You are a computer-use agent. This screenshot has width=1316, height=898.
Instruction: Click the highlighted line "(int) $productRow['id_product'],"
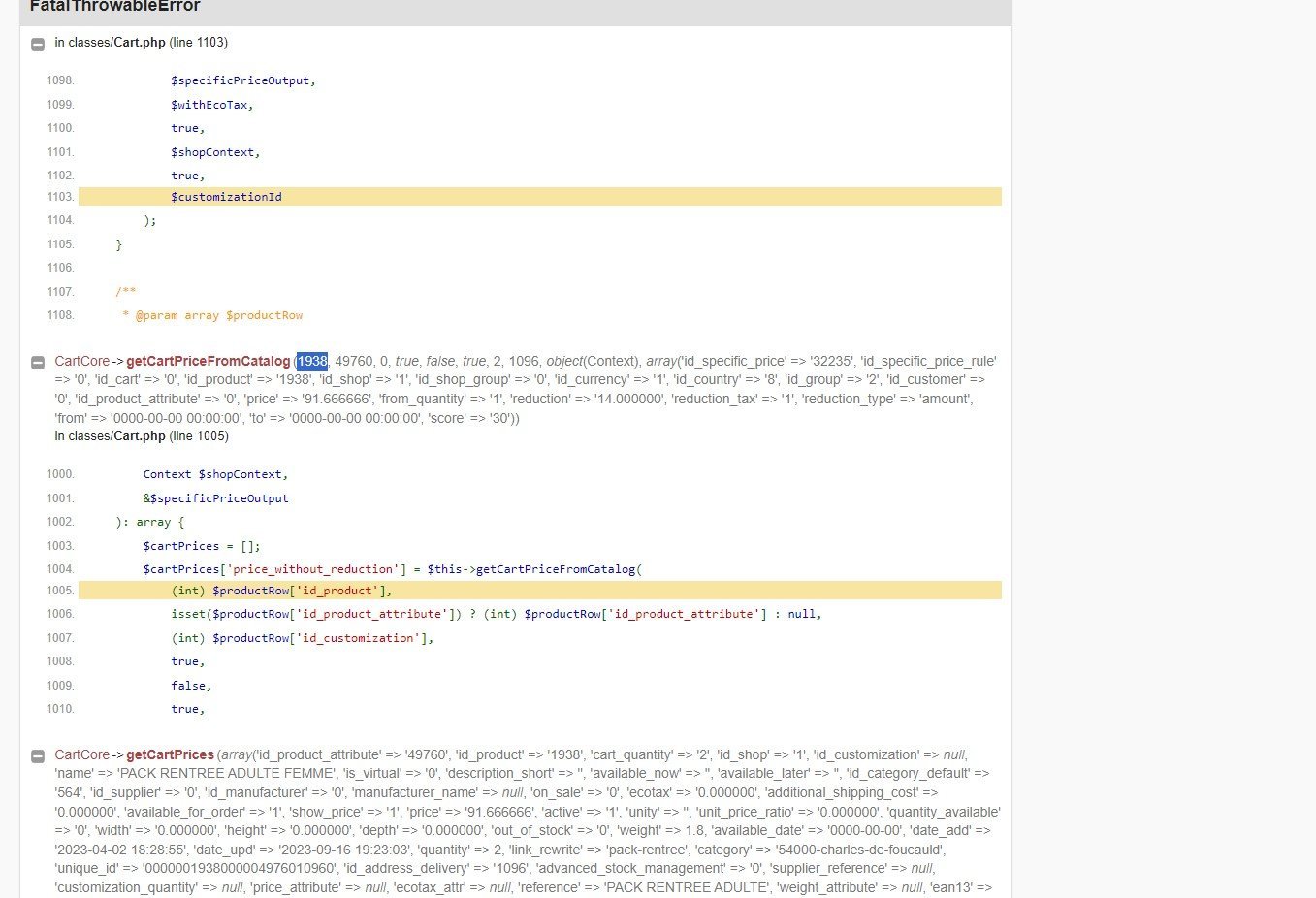click(x=539, y=591)
